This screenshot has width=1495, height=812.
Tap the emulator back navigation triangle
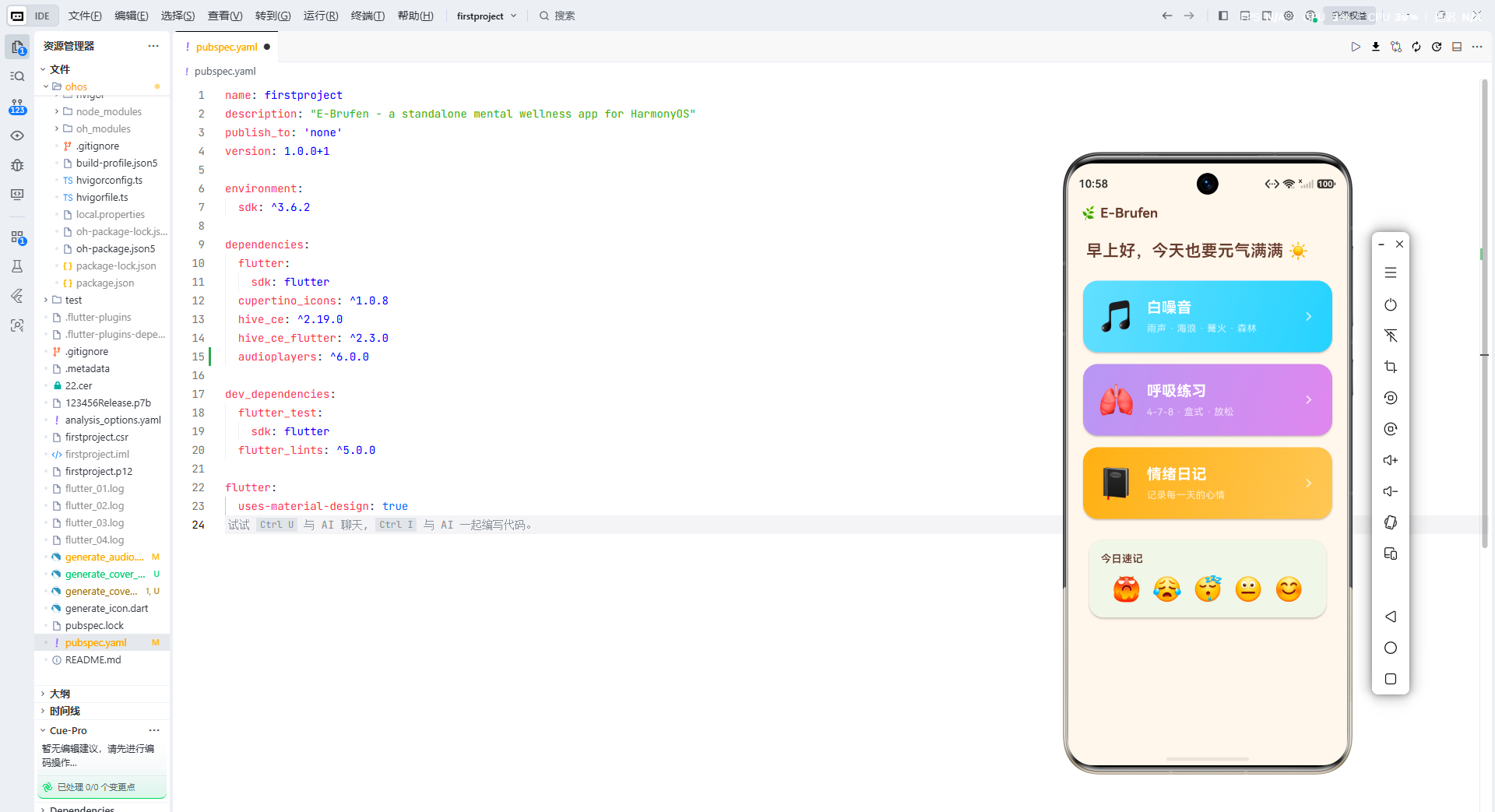pos(1391,617)
